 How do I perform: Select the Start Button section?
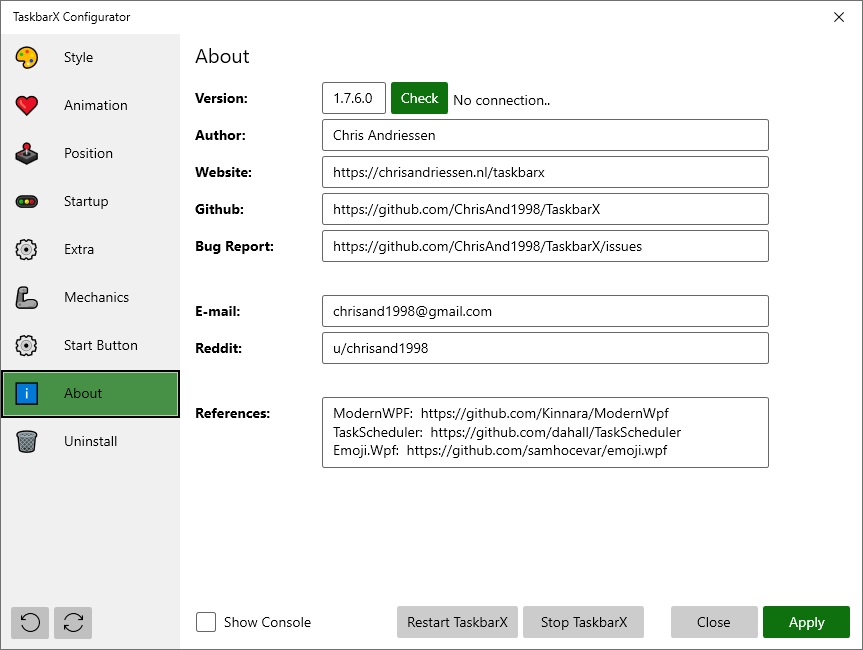tap(90, 345)
